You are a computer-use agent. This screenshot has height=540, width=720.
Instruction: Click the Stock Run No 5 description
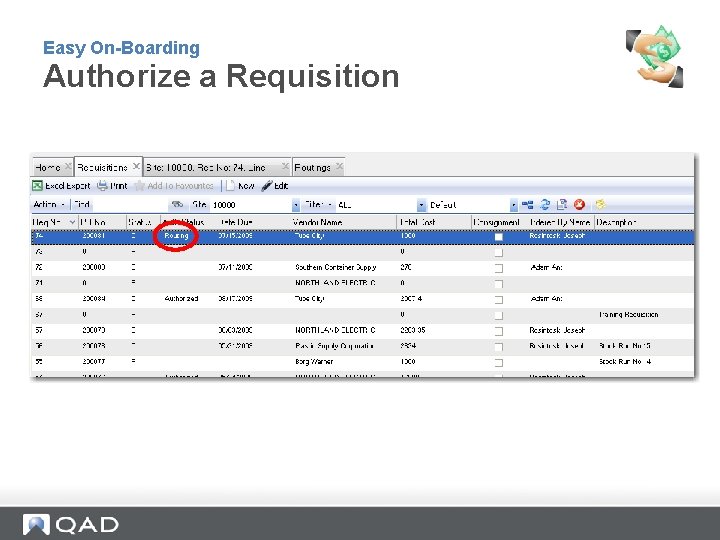point(624,346)
